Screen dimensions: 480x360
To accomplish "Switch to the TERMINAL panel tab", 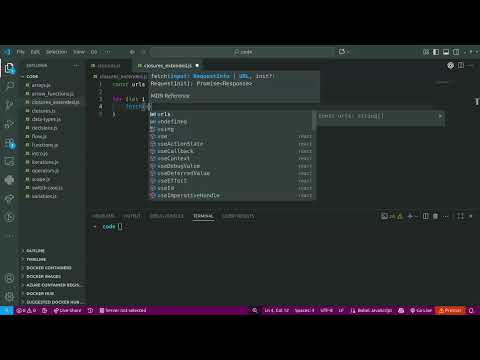I will pos(203,216).
